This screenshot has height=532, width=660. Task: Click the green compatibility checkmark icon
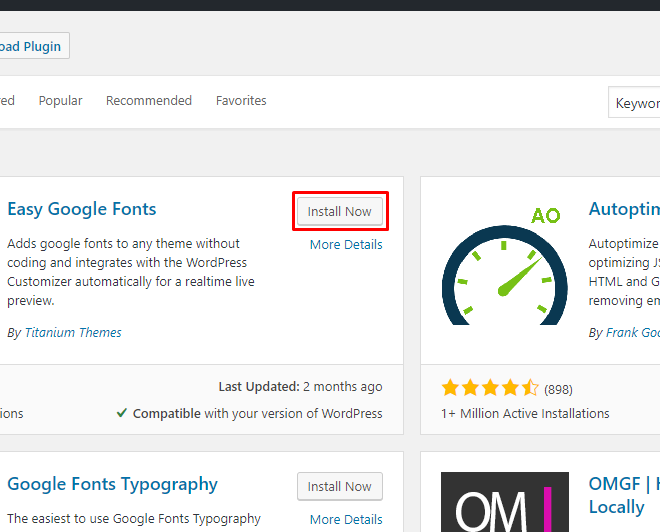pos(122,412)
